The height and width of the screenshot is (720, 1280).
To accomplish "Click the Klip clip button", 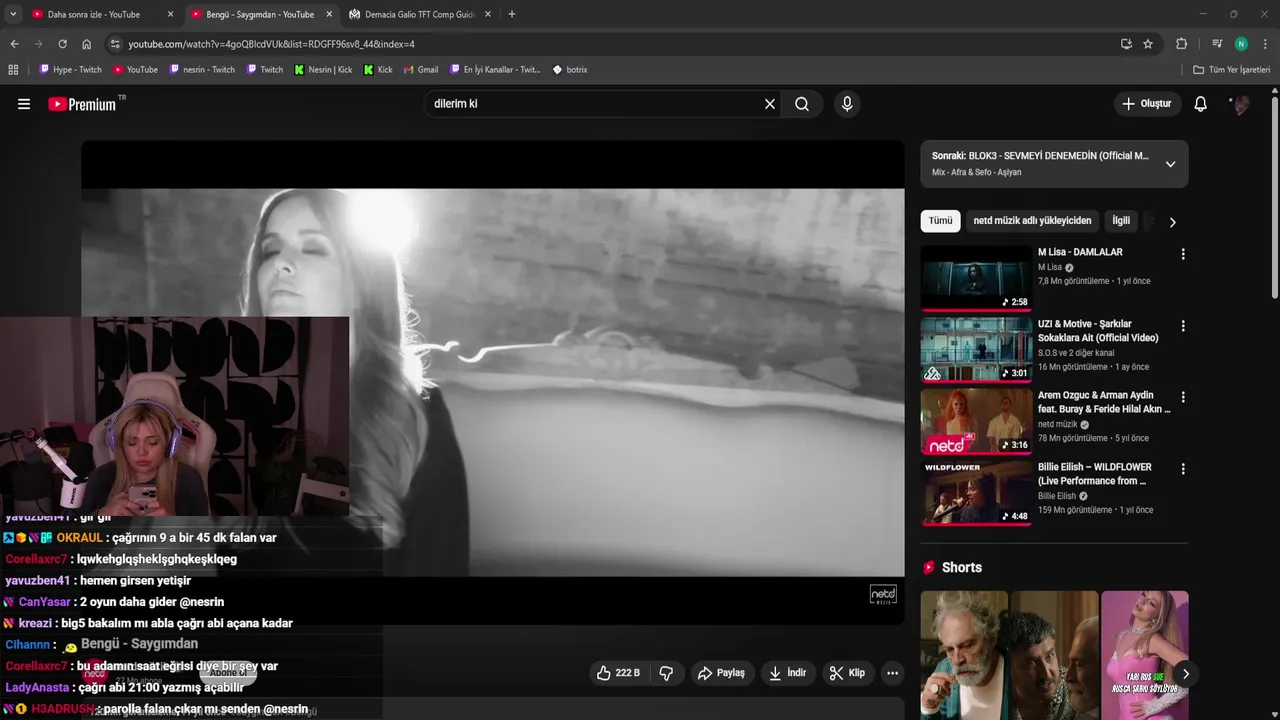I will point(847,673).
